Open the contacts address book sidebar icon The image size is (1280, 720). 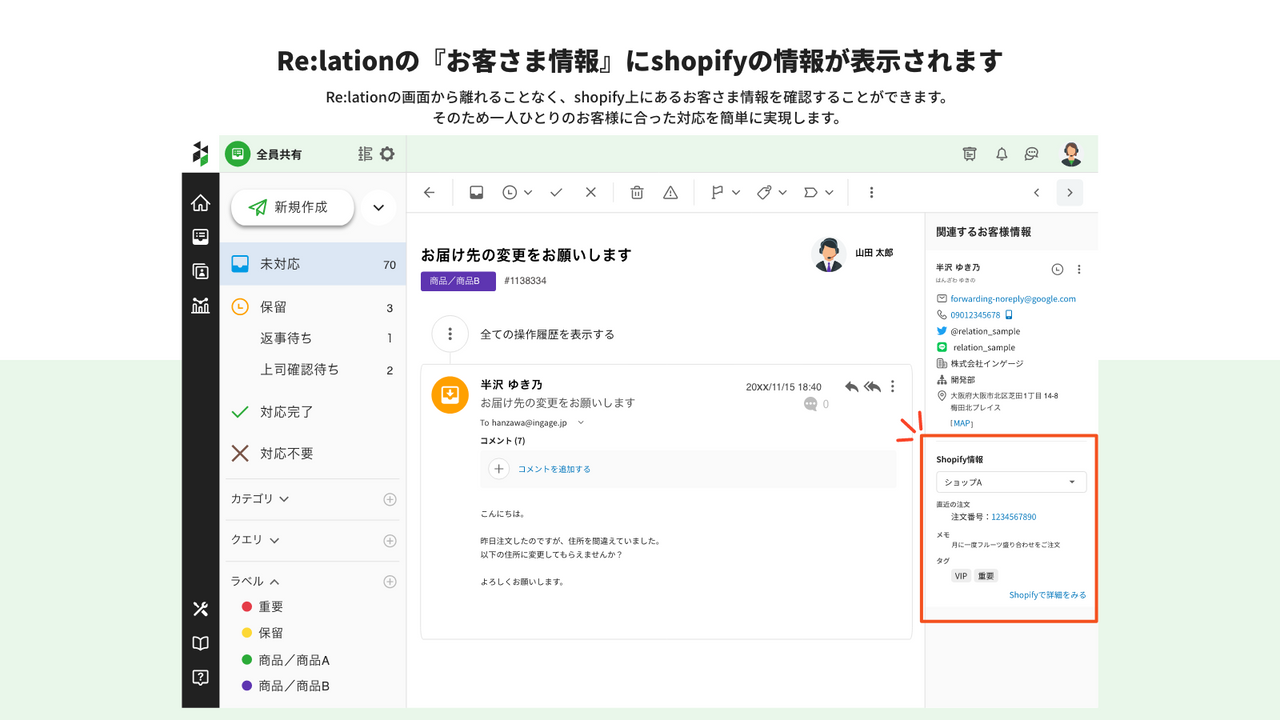point(200,271)
